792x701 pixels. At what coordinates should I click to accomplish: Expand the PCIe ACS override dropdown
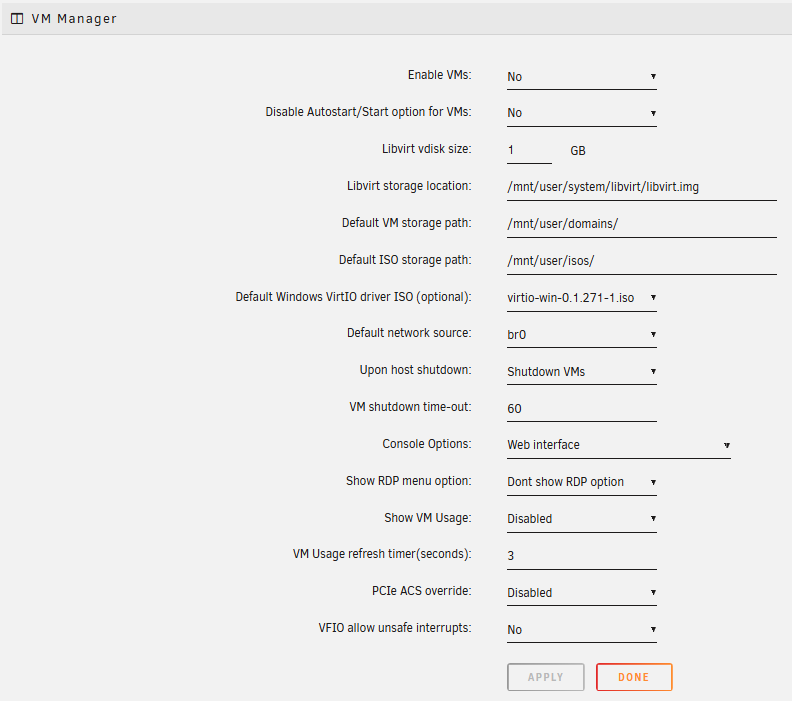(x=581, y=593)
